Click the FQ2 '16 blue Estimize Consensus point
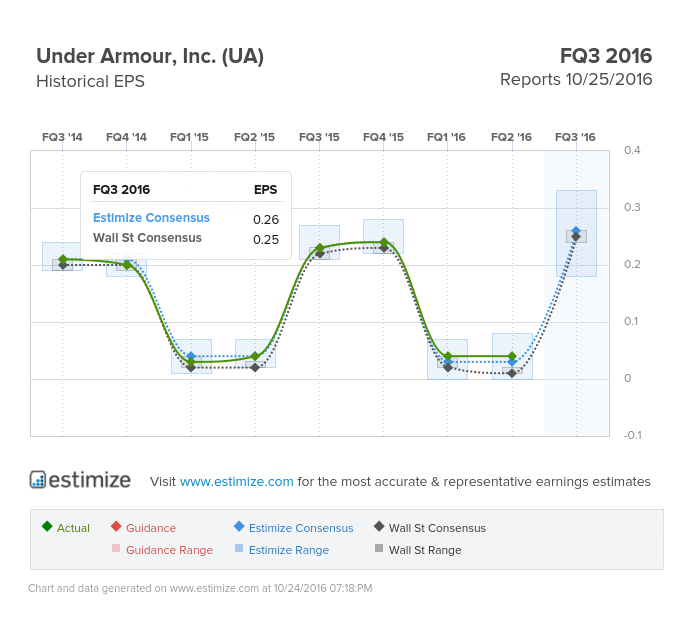685x620 pixels. tap(512, 362)
